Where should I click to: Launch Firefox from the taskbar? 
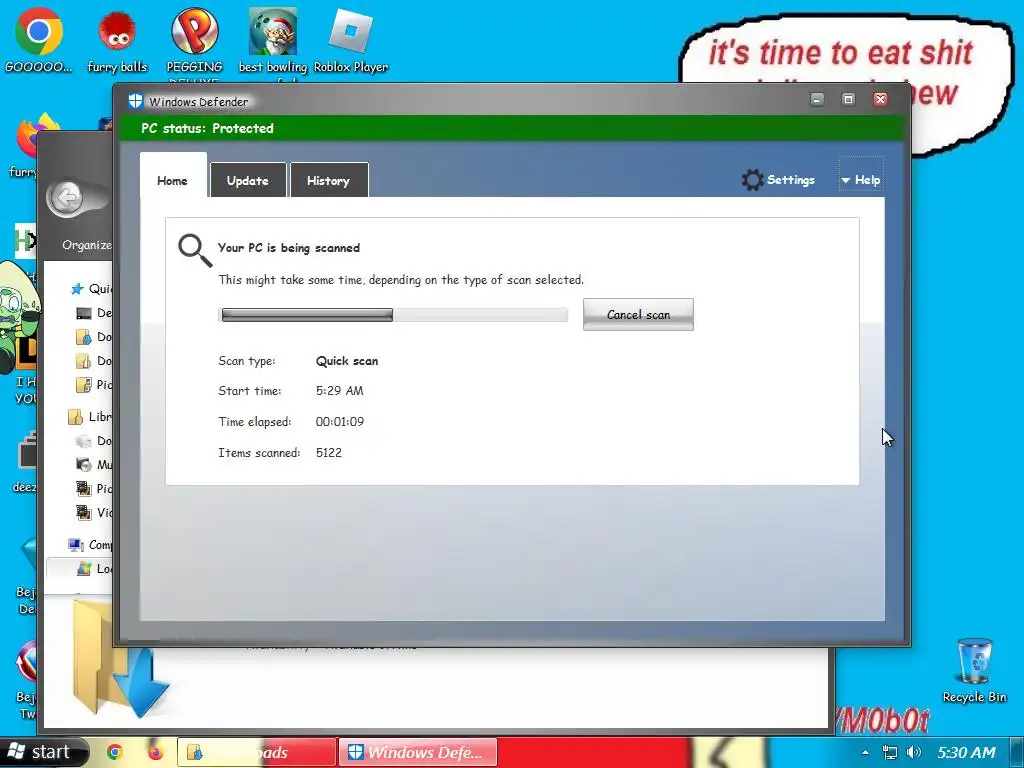pos(155,752)
